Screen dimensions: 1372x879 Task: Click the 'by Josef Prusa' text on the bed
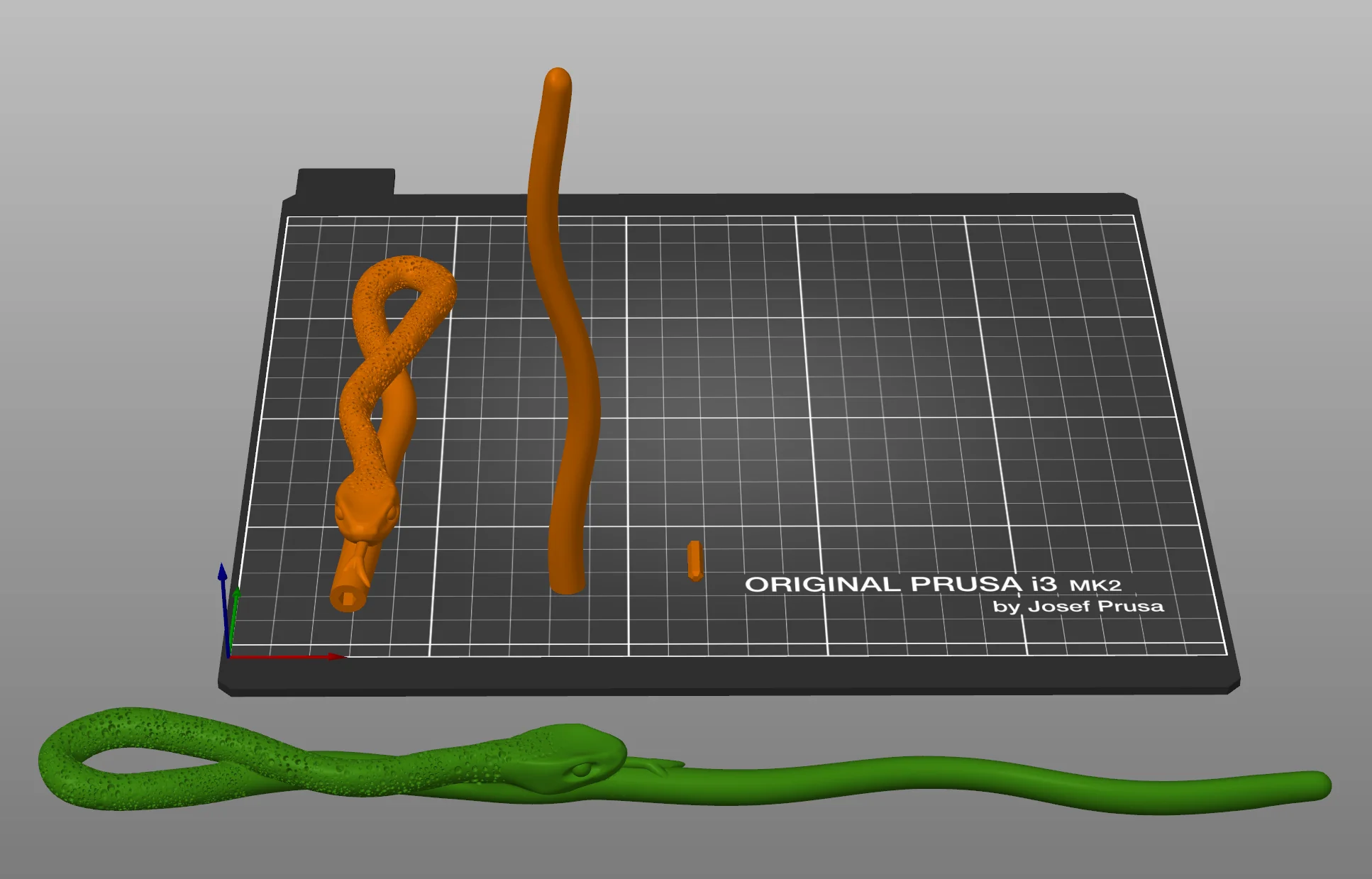pos(1078,607)
